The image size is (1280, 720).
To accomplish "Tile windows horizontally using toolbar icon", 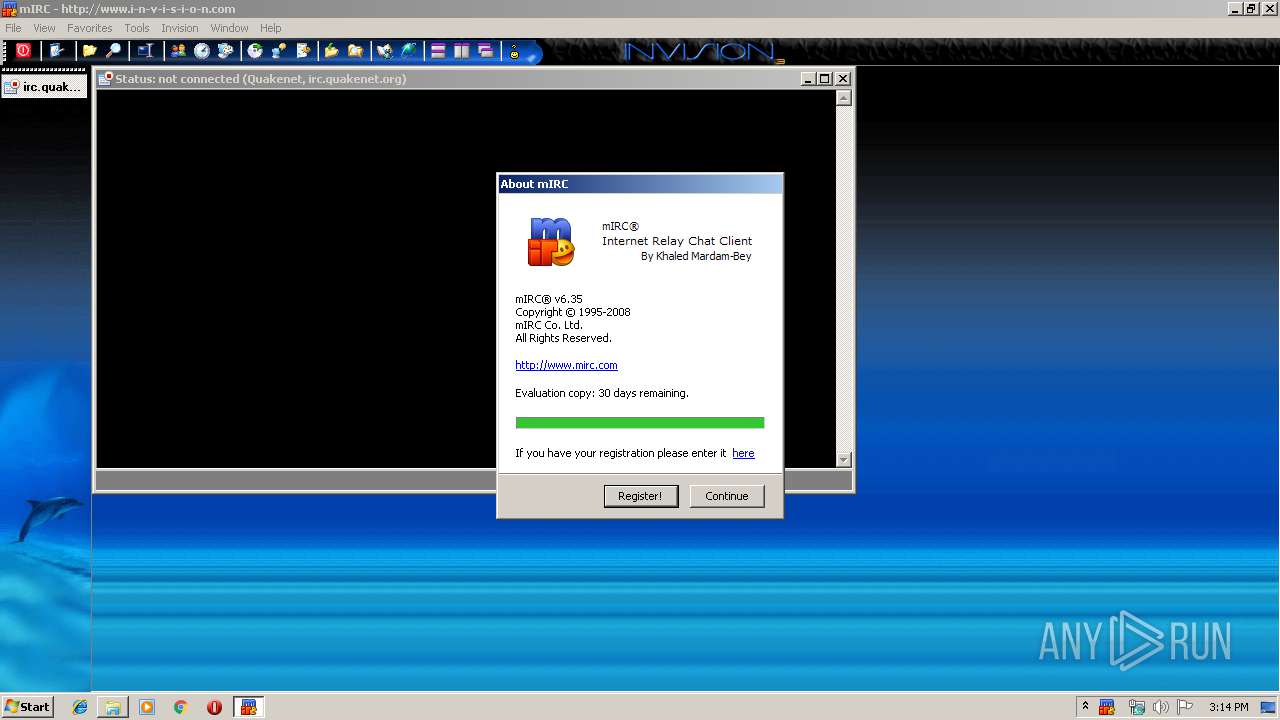I will (438, 50).
